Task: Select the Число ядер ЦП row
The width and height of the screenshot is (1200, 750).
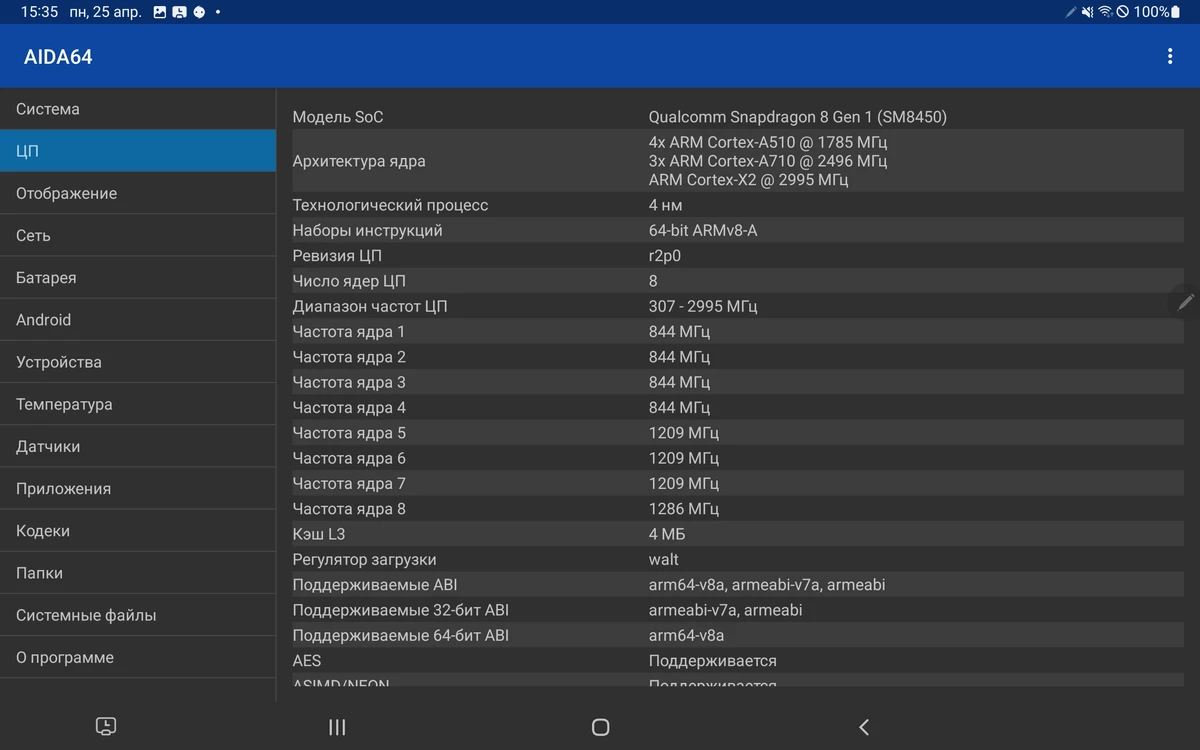Action: [x=738, y=281]
